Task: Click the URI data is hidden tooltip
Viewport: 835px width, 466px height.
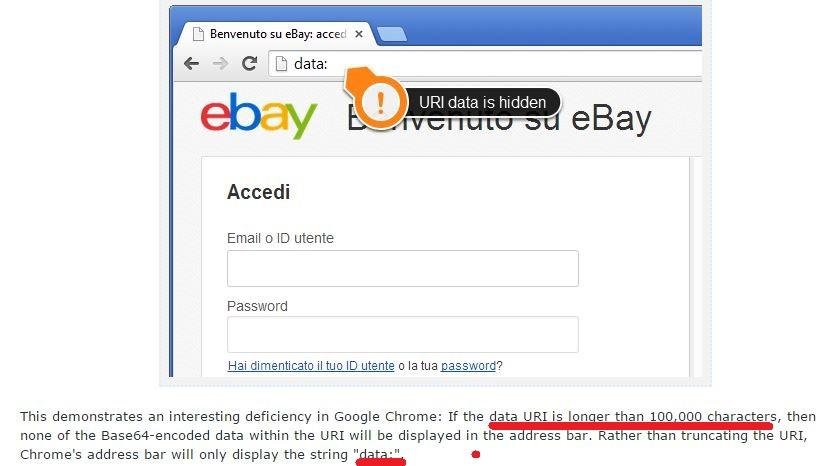Action: tap(482, 102)
